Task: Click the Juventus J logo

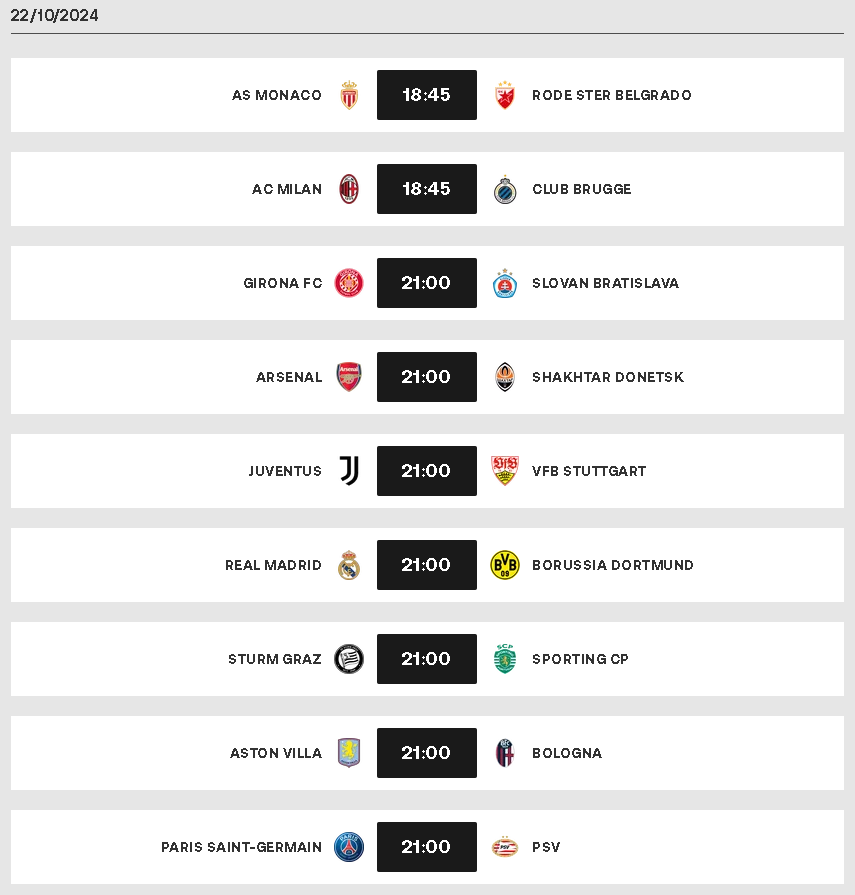Action: click(349, 471)
